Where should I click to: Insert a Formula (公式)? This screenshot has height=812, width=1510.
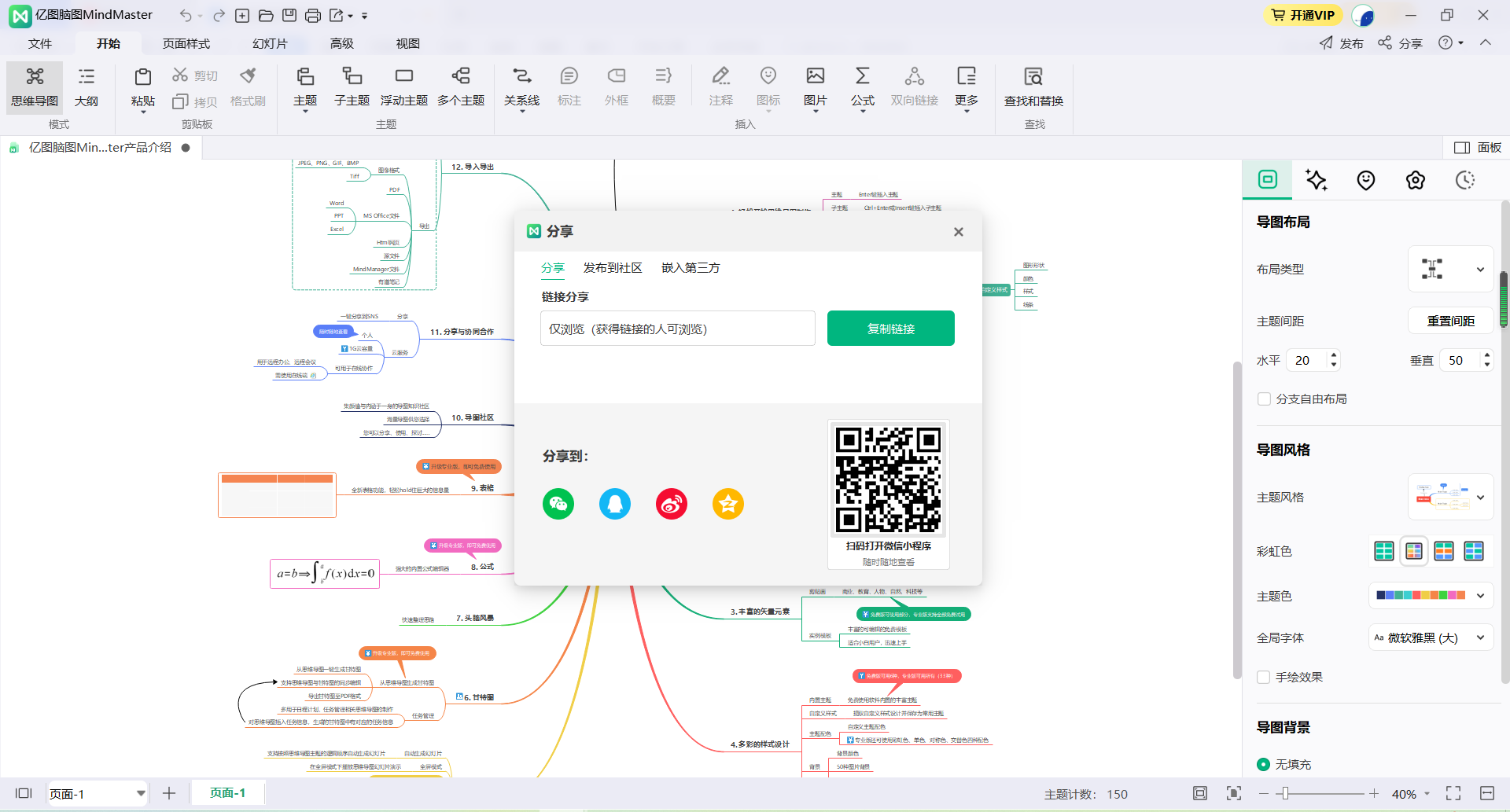pyautogui.click(x=863, y=87)
